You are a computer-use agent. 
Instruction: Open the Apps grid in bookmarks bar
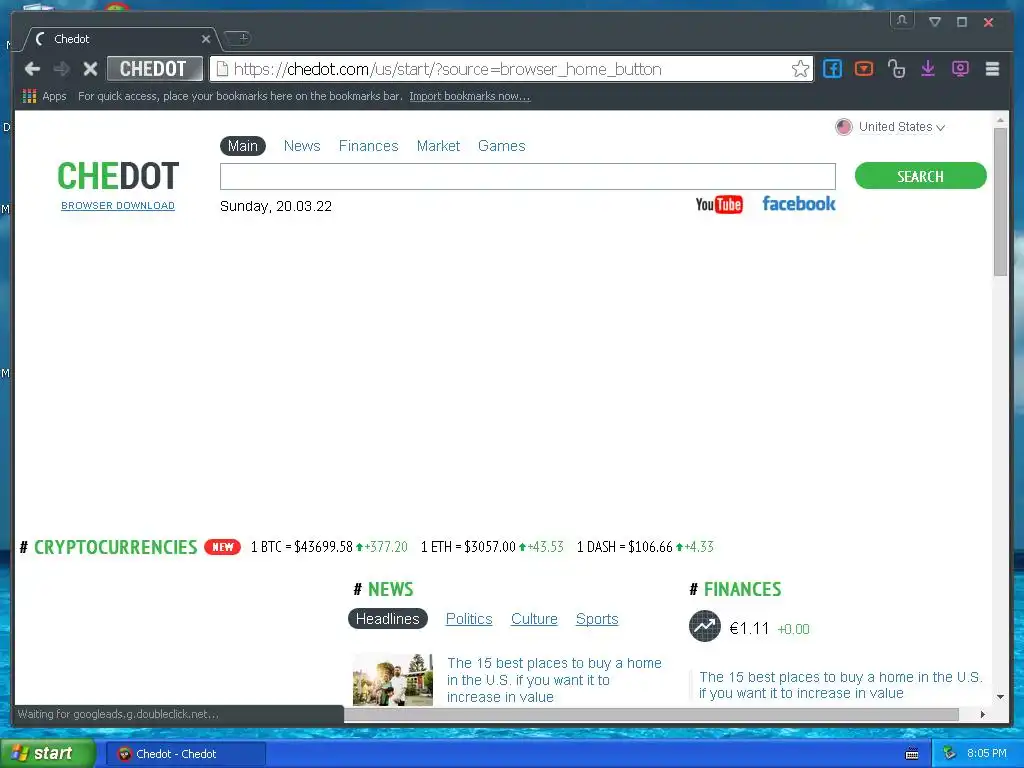[x=44, y=96]
